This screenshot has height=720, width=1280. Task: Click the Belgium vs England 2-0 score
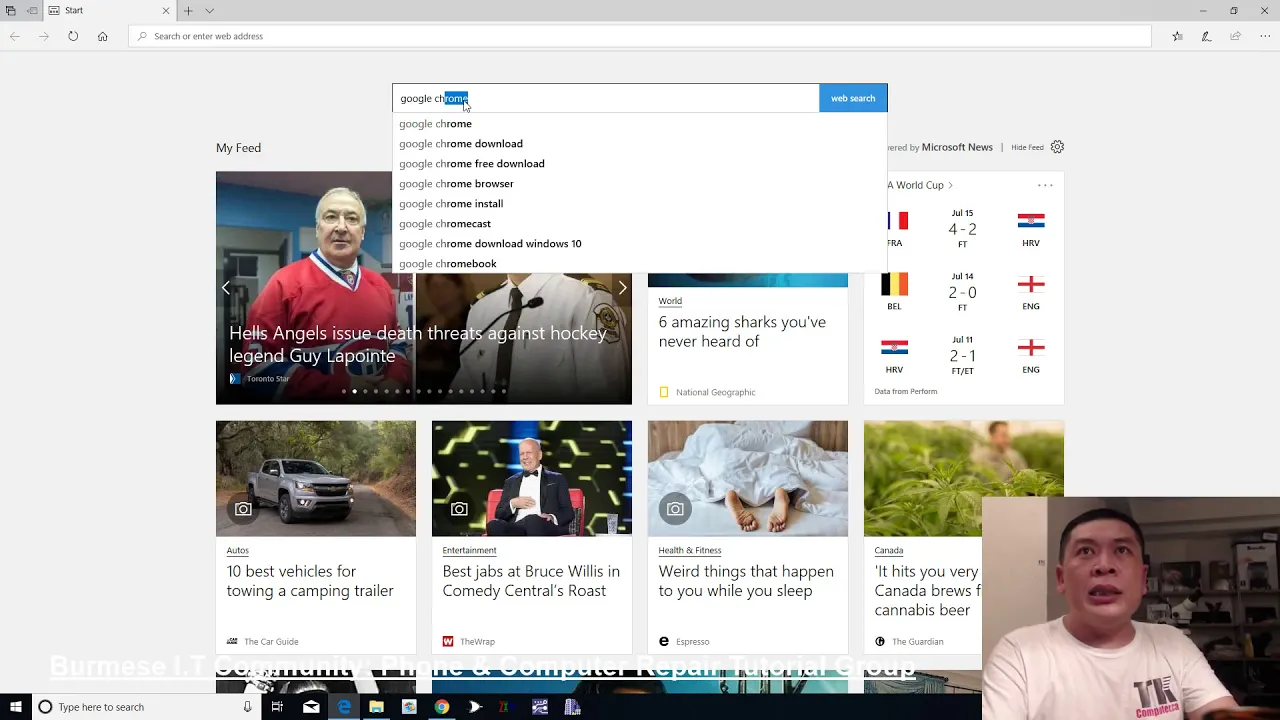pos(962,292)
